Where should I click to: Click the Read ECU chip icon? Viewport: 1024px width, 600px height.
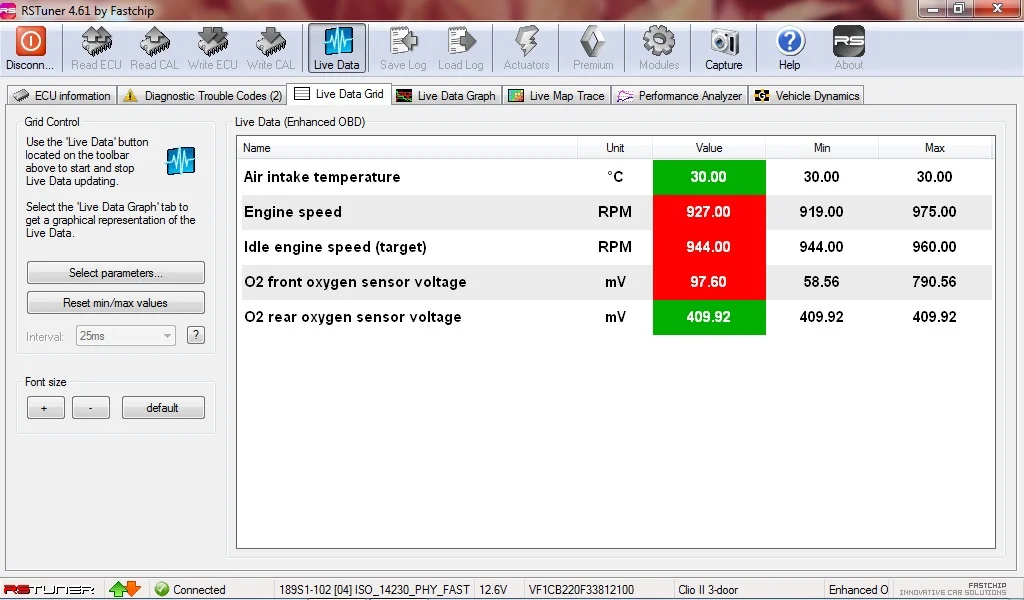coord(97,42)
